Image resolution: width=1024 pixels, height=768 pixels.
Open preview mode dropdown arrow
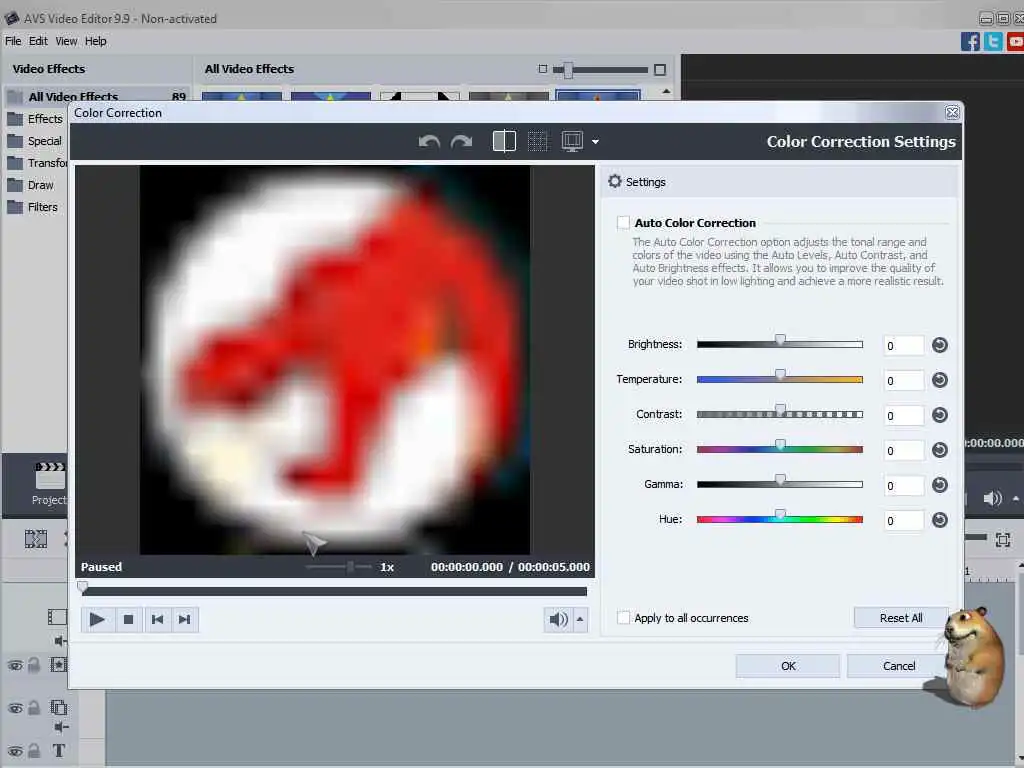[595, 141]
